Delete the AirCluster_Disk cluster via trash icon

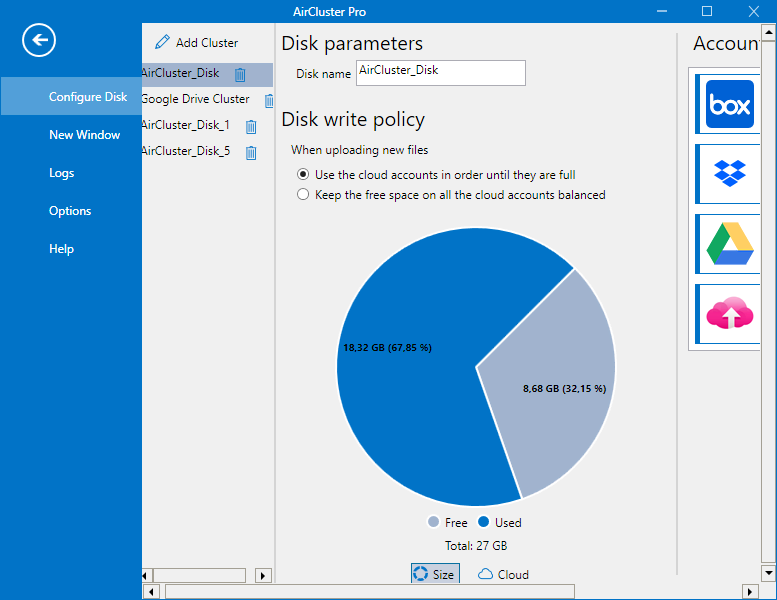[240, 75]
